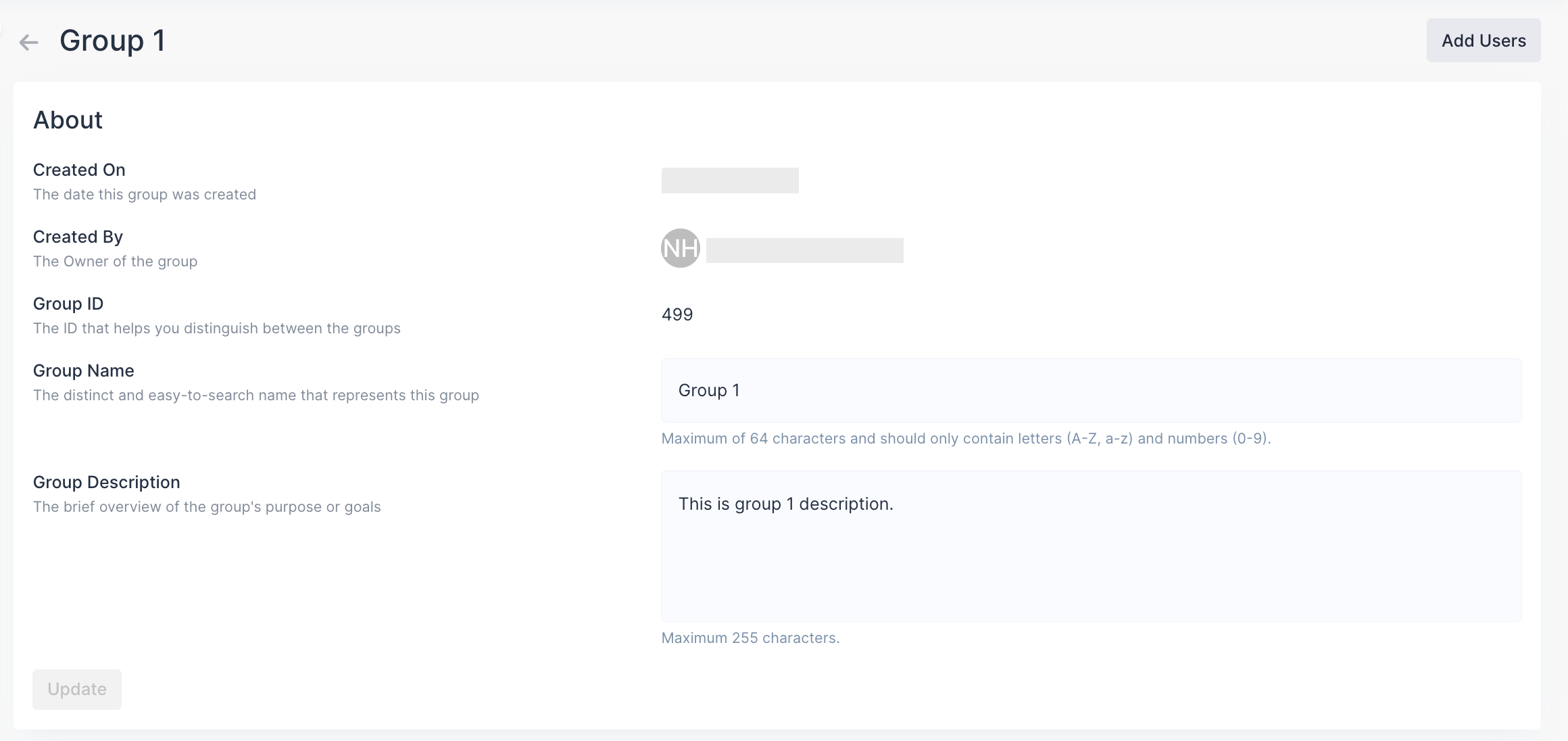This screenshot has height=741, width=1568.
Task: Click the Add Users button
Action: pos(1483,40)
